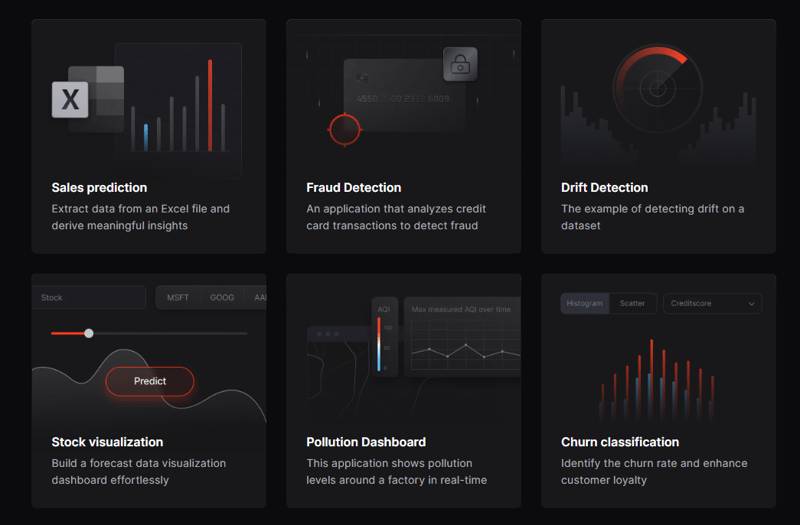Click the Excel X icon in Sales prediction
This screenshot has height=525, width=800.
[x=70, y=100]
